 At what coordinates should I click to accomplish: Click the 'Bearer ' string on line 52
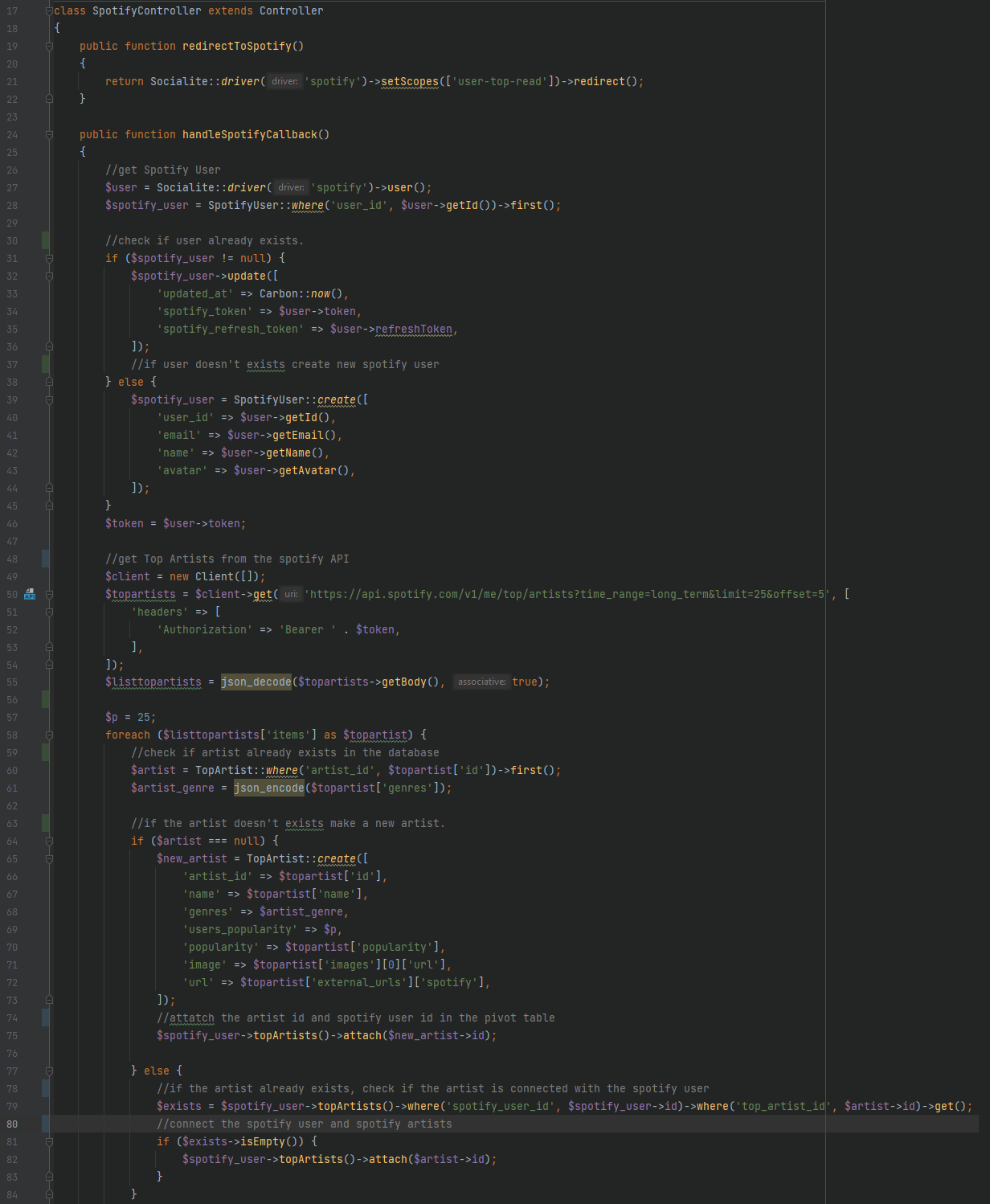click(308, 630)
